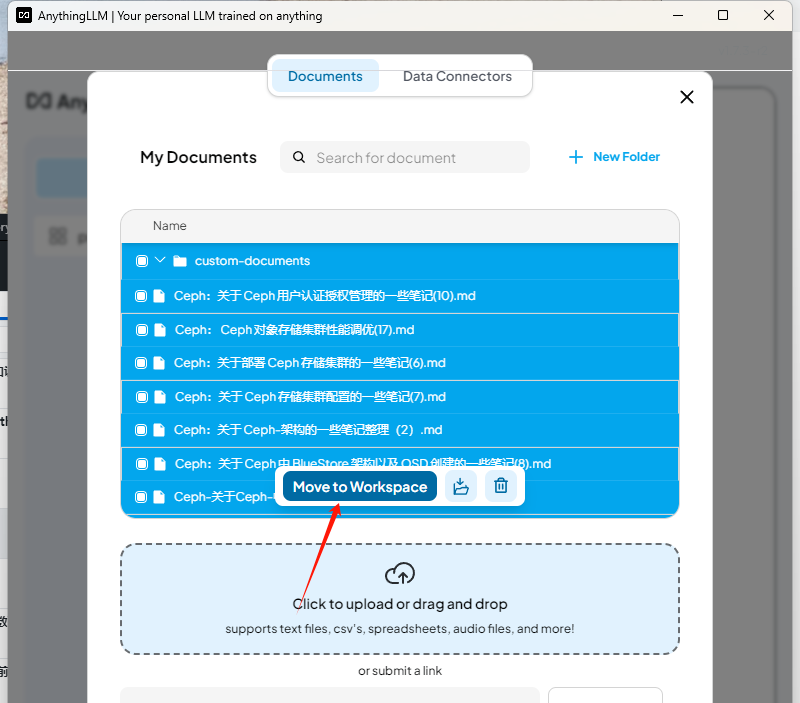Click the custom-documents folder icon
The height and width of the screenshot is (703, 800).
(180, 261)
